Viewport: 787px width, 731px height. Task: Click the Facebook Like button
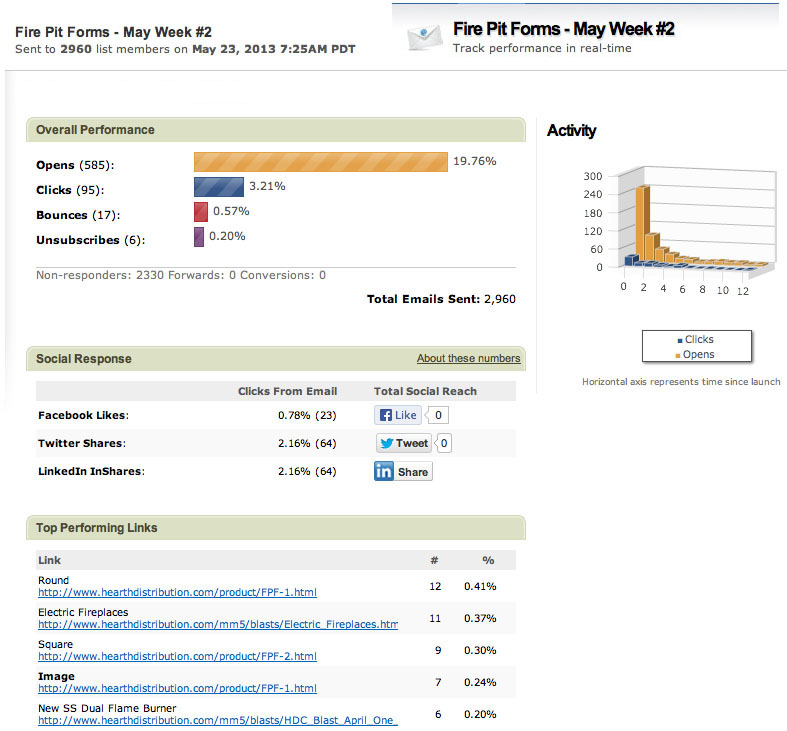coord(397,415)
